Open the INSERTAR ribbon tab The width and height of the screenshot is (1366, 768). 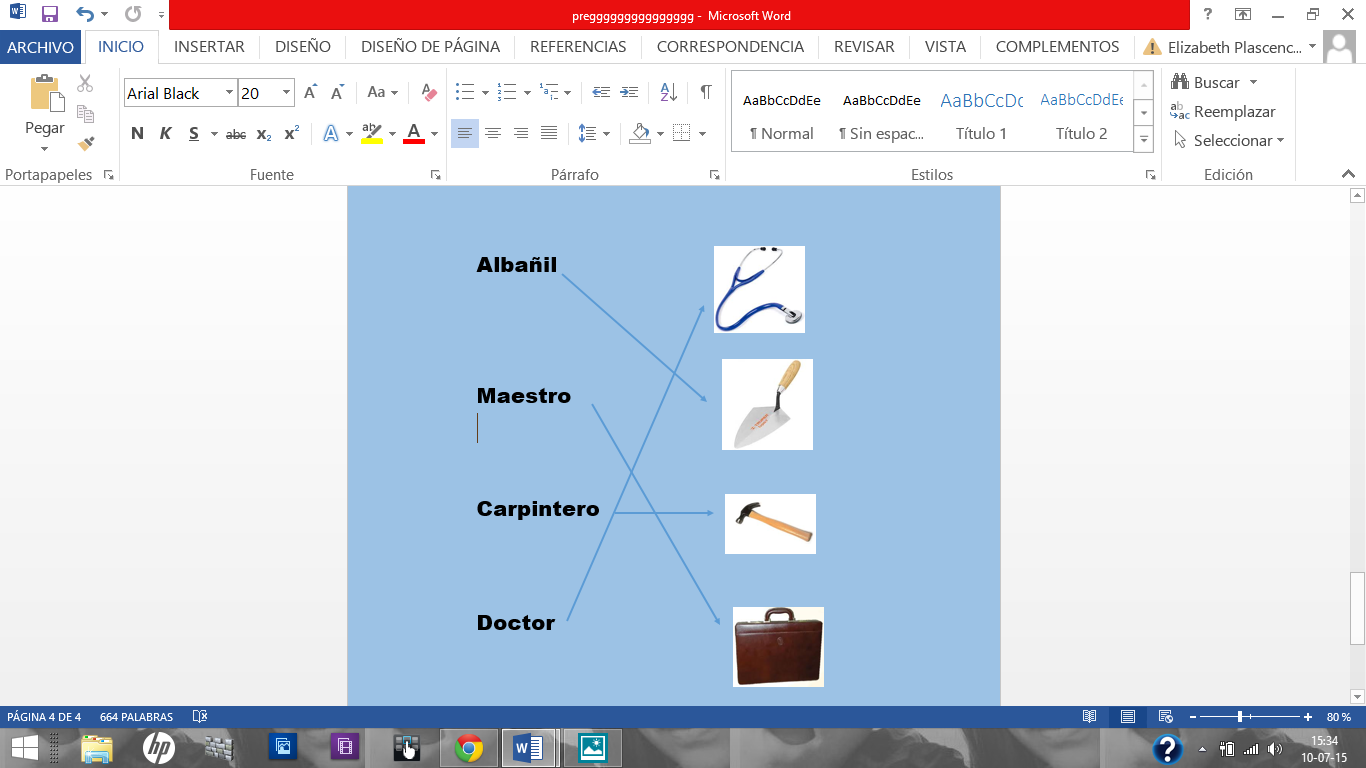point(209,47)
